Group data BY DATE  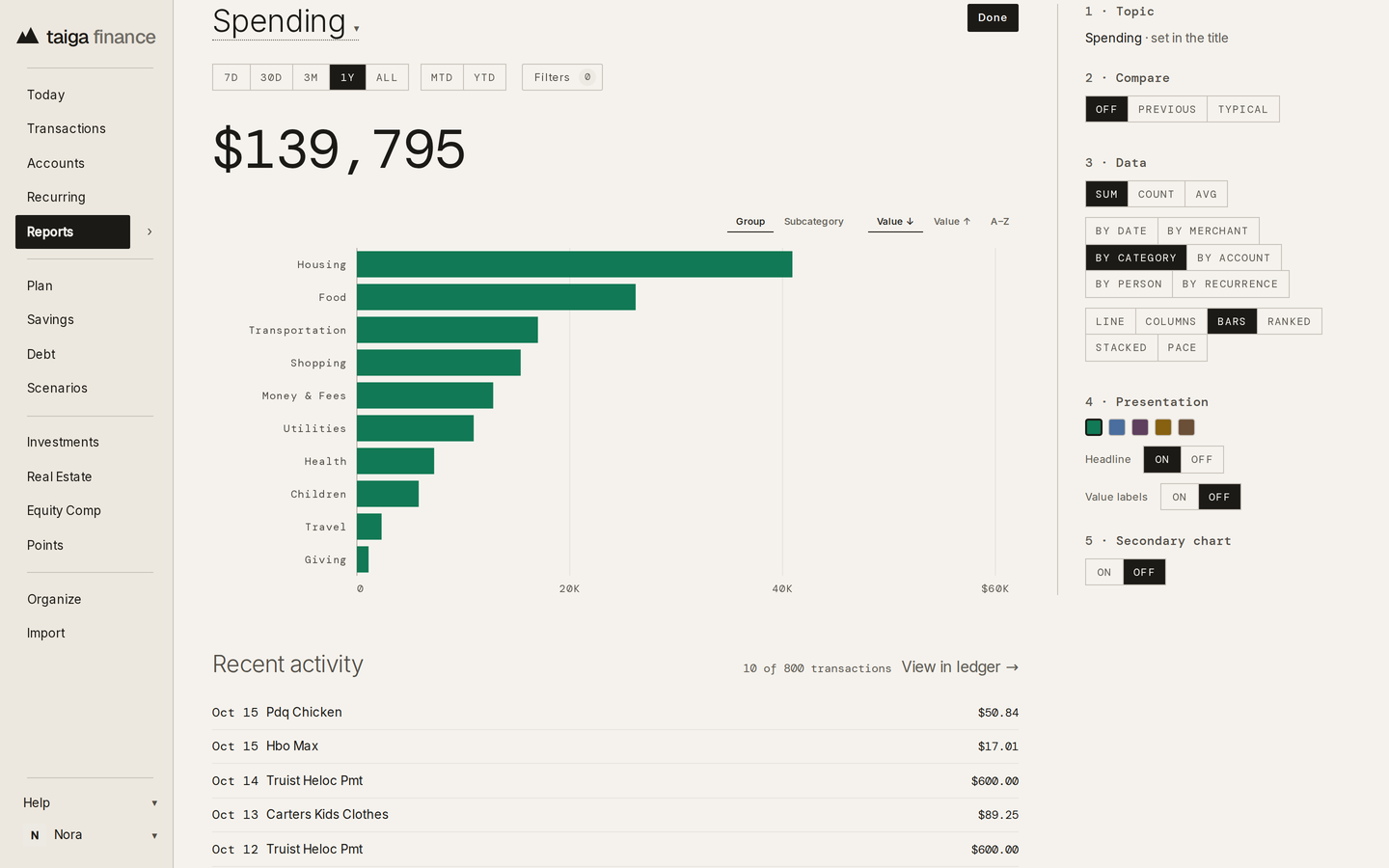[1121, 231]
